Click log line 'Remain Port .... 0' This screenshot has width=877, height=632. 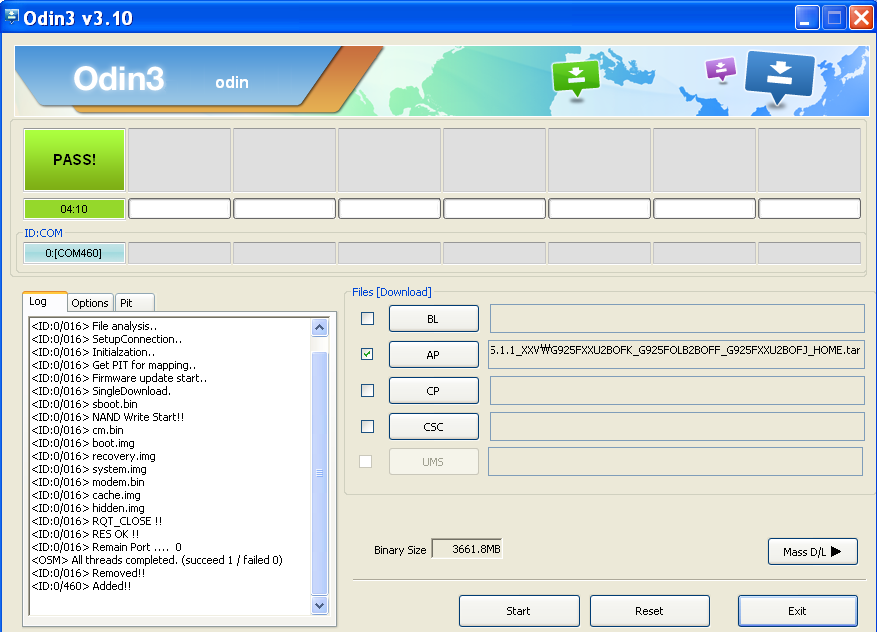(106, 547)
